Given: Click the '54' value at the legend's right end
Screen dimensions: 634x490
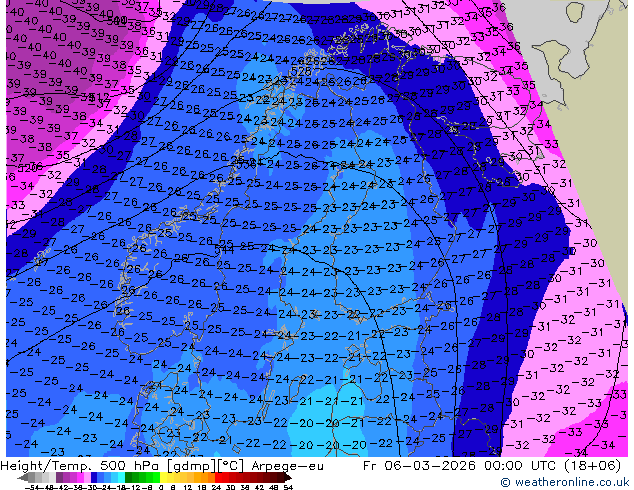Looking at the screenshot, I should tap(288, 487).
